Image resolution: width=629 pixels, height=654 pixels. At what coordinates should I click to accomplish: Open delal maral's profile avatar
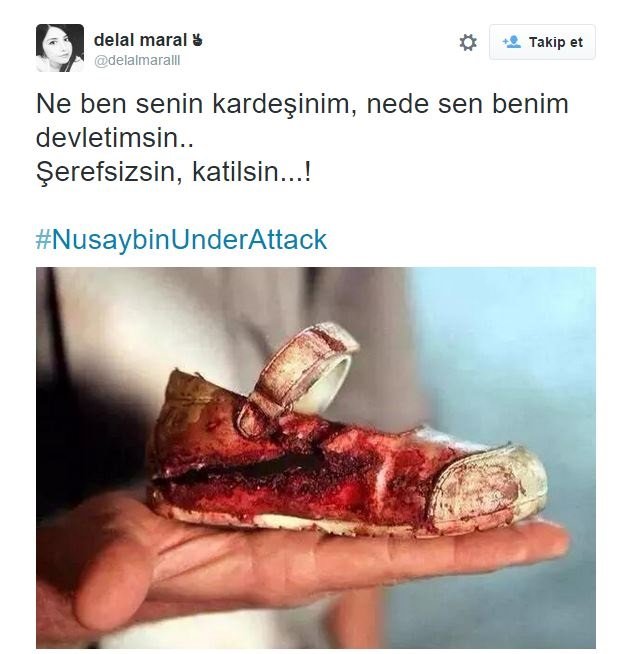point(60,48)
